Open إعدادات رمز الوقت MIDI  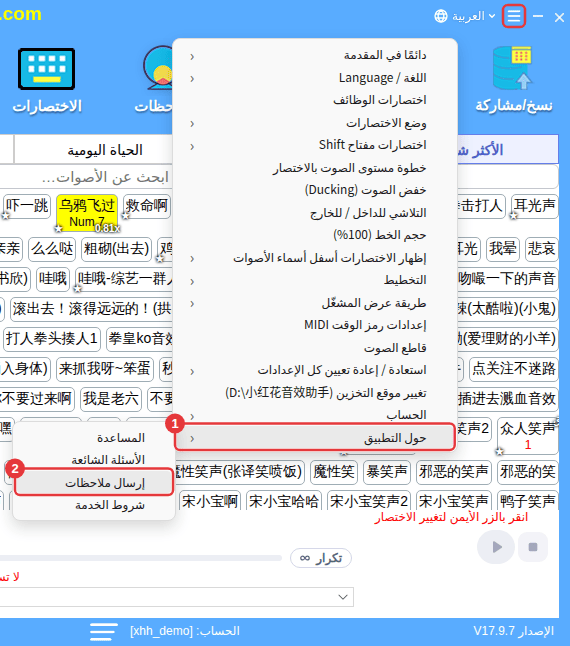click(x=315, y=325)
